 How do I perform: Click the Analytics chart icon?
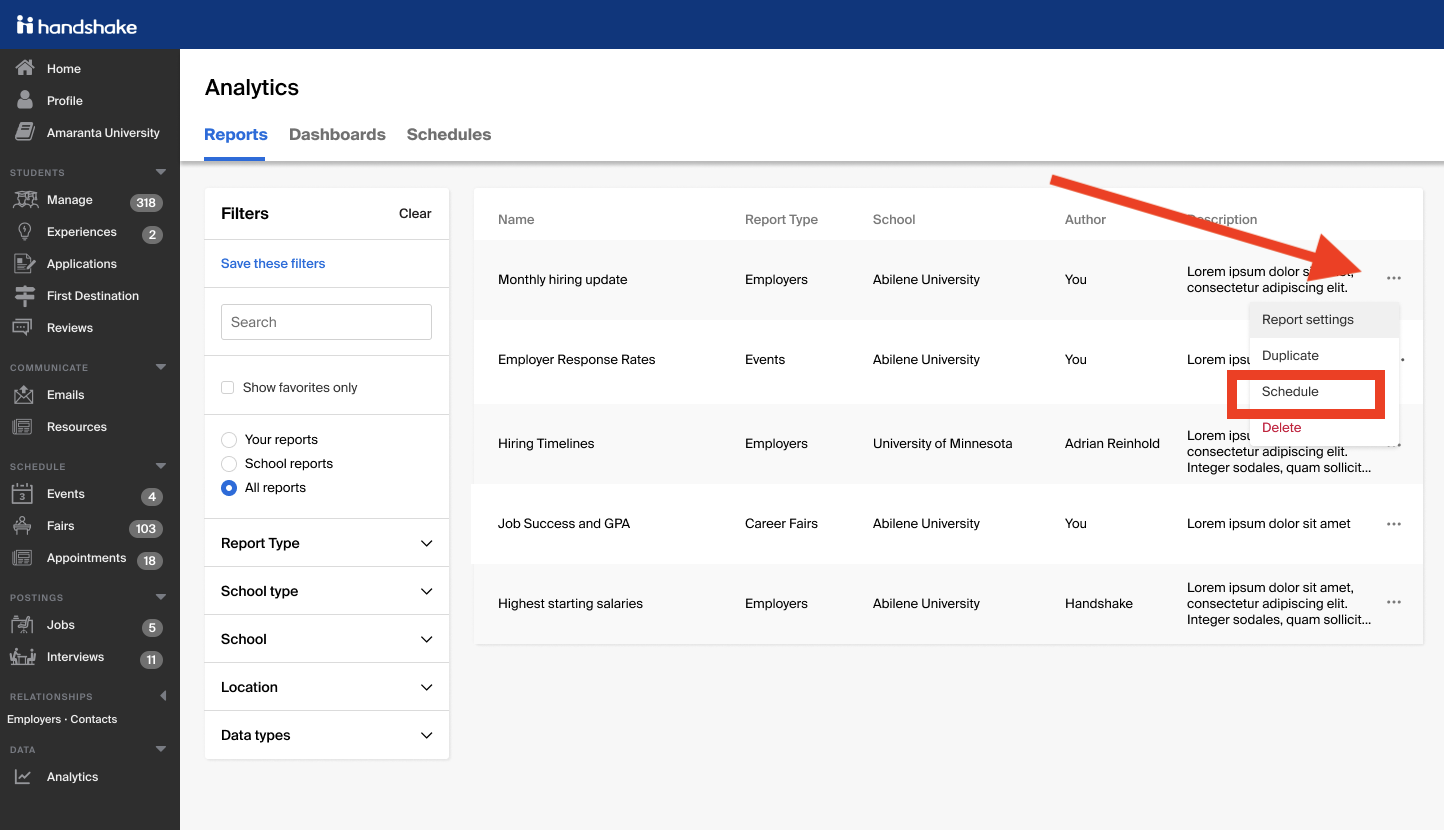tap(23, 777)
